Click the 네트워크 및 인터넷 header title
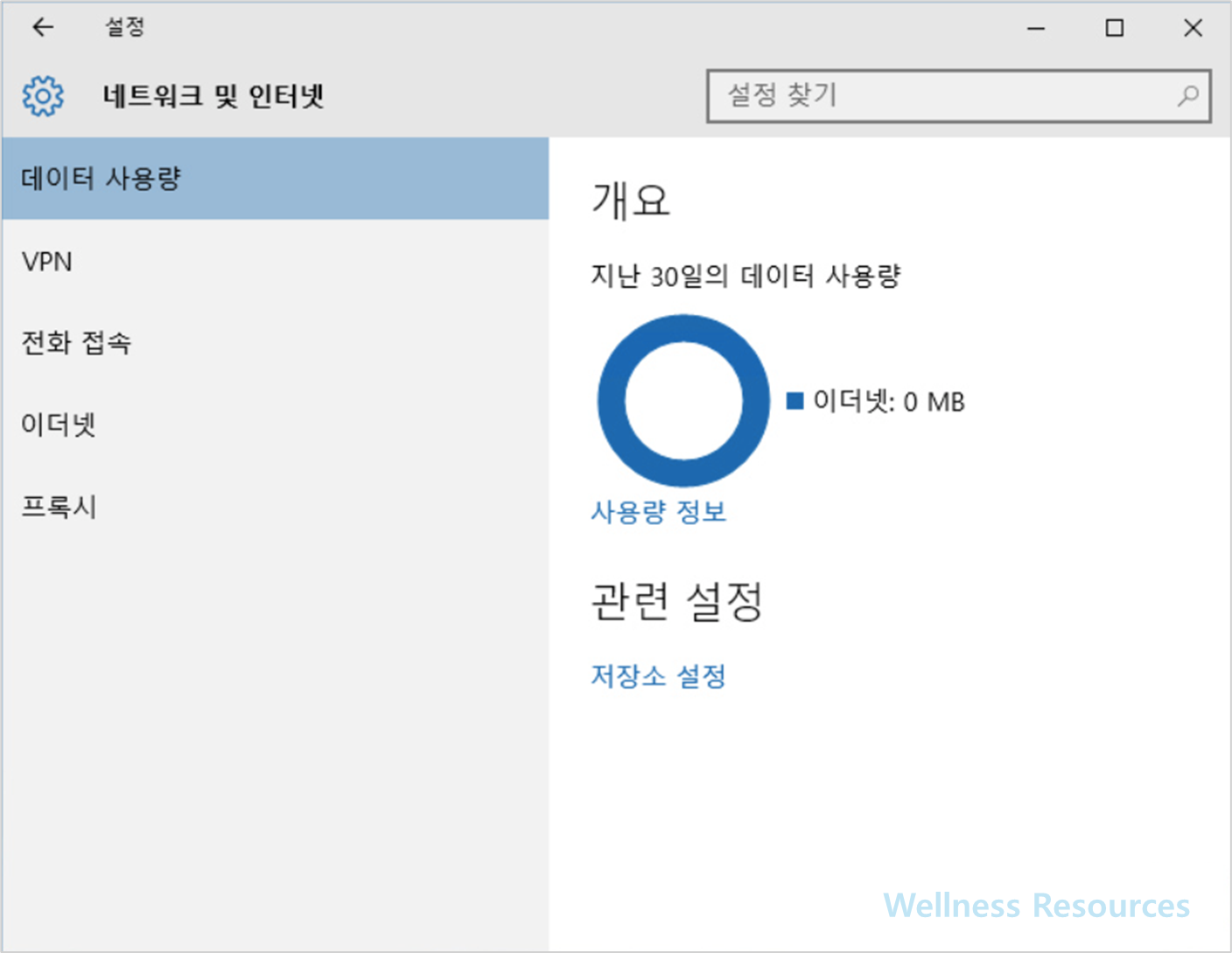Viewport: 1232px width, 953px height. coord(213,95)
